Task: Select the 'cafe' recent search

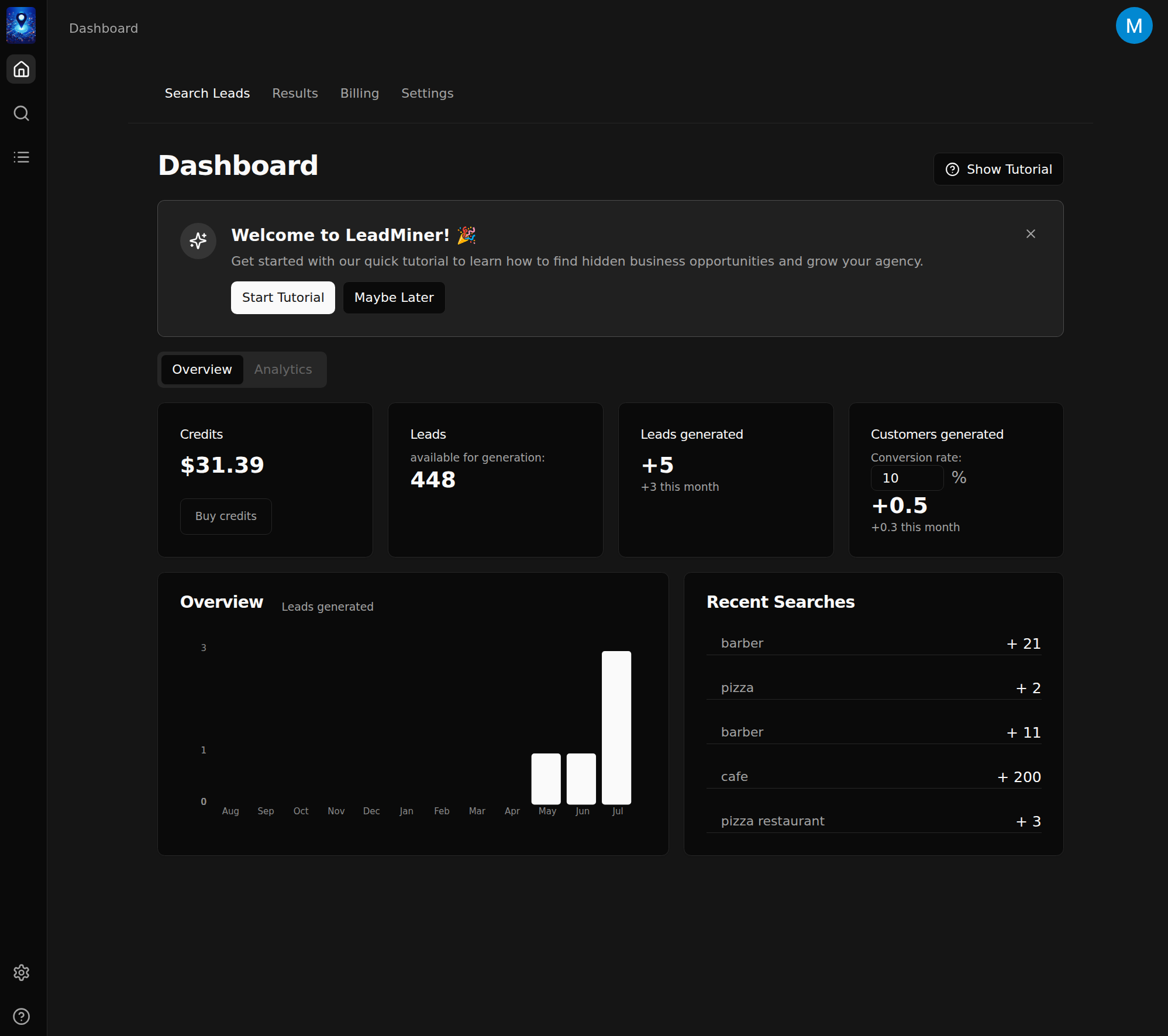Action: (873, 777)
